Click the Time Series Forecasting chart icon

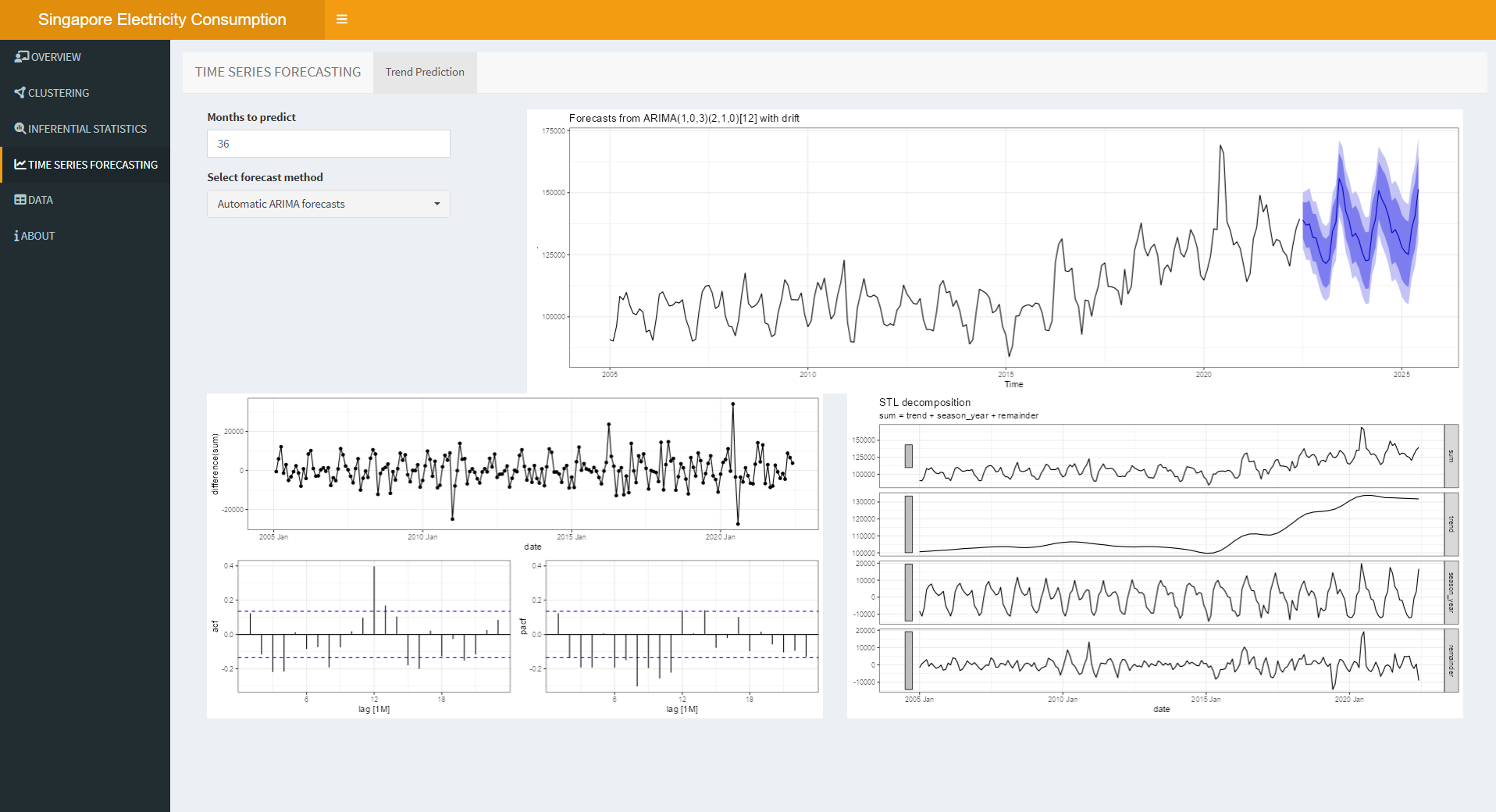point(20,165)
